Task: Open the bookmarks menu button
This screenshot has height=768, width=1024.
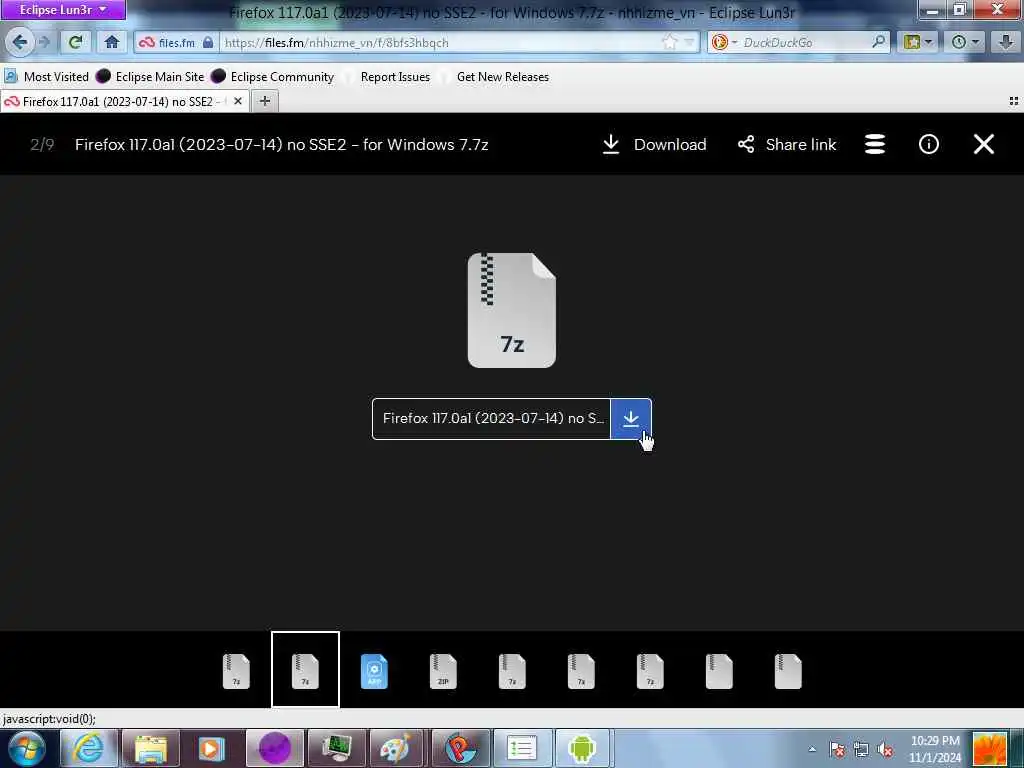Action: pos(917,42)
